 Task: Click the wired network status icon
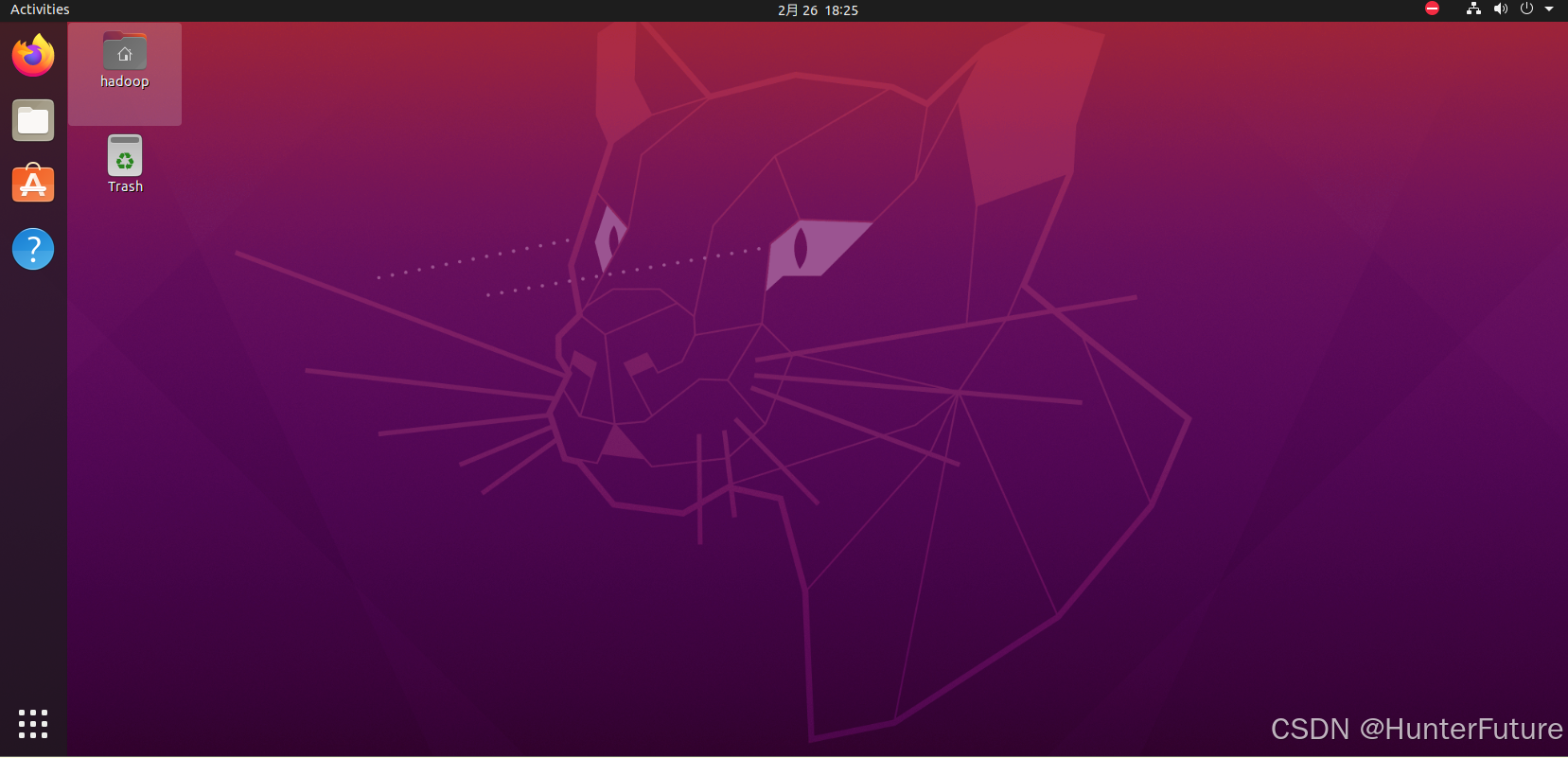[1473, 9]
